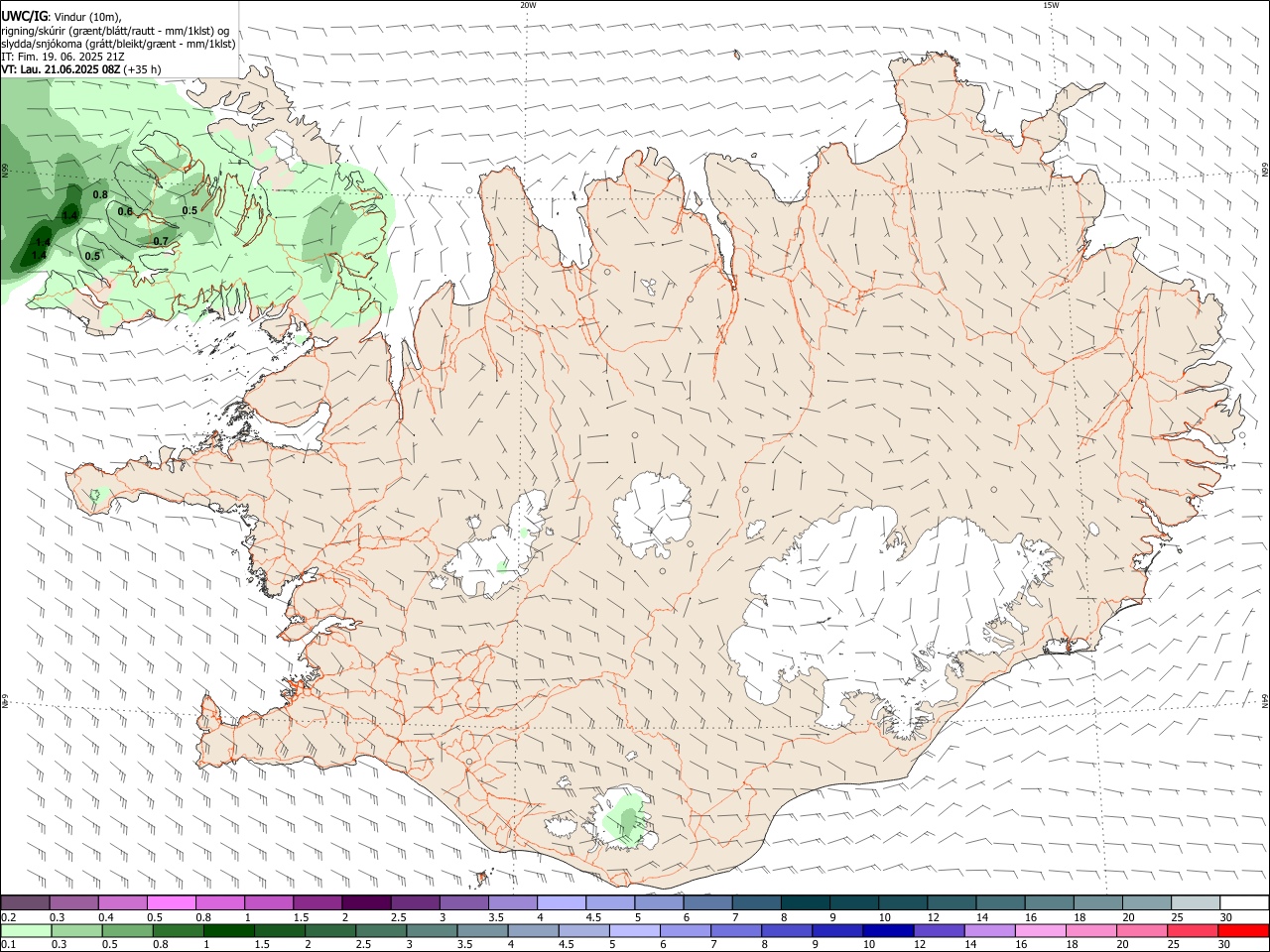The width and height of the screenshot is (1270, 952).
Task: Select the darkest purple swatch labeled 2 in upper legend
Action: 365,902
